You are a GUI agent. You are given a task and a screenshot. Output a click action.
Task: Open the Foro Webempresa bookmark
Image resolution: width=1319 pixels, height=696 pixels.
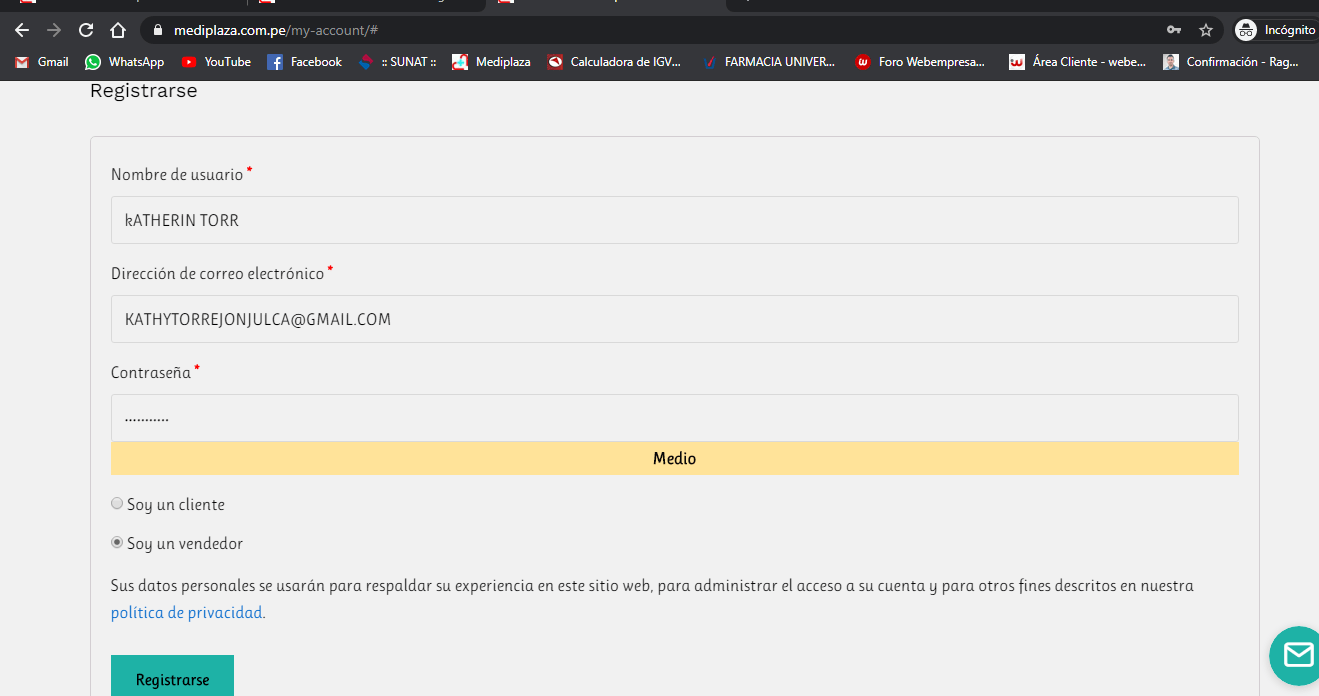coord(920,62)
